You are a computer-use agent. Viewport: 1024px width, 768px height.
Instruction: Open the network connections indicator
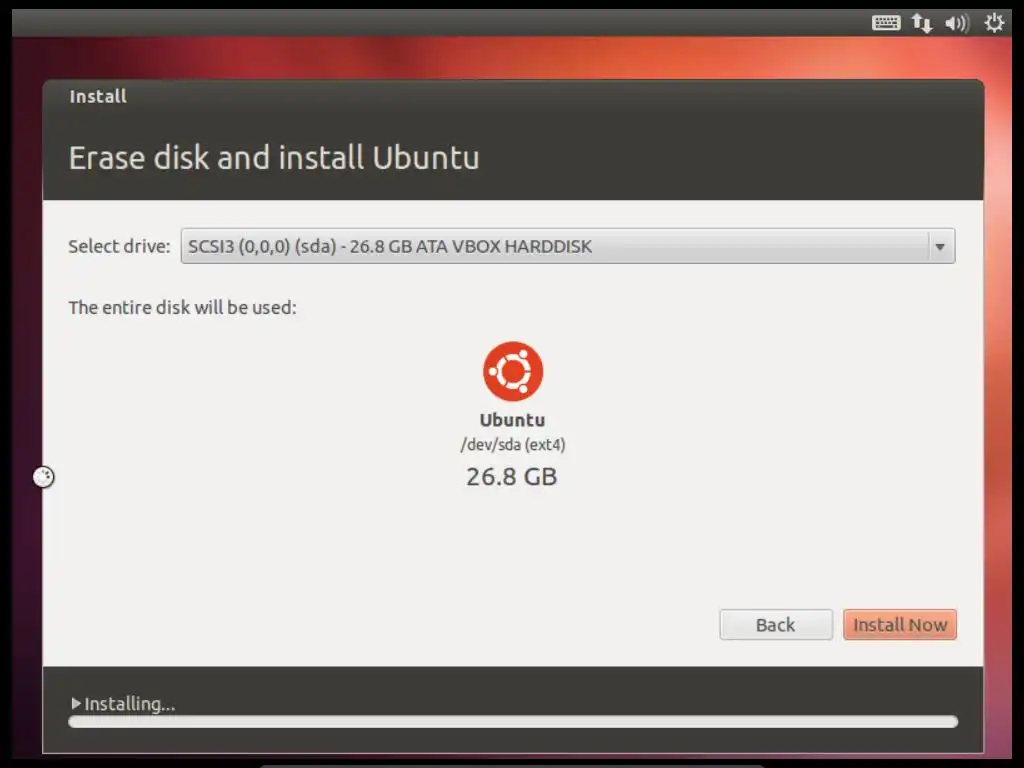tap(922, 24)
